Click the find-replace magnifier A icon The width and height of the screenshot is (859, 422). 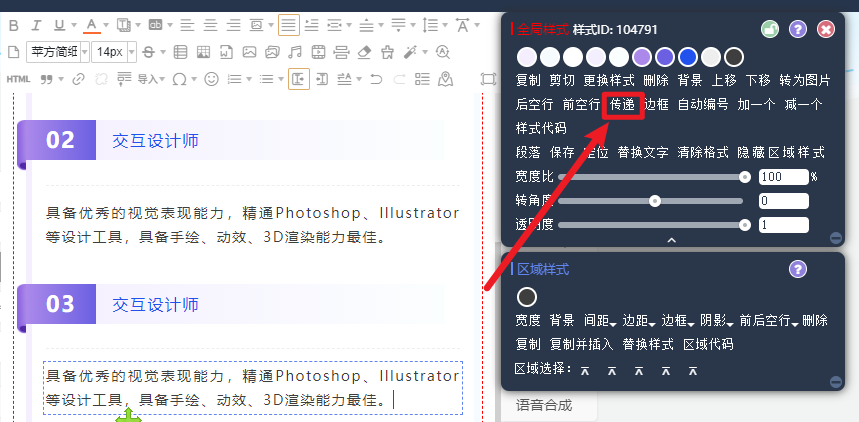[442, 53]
